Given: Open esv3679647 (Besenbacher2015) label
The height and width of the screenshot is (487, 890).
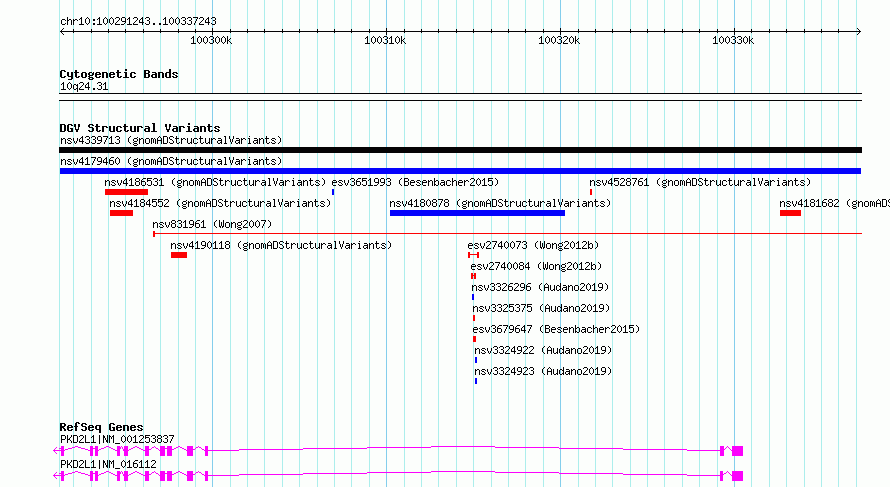Looking at the screenshot, I should (556, 329).
